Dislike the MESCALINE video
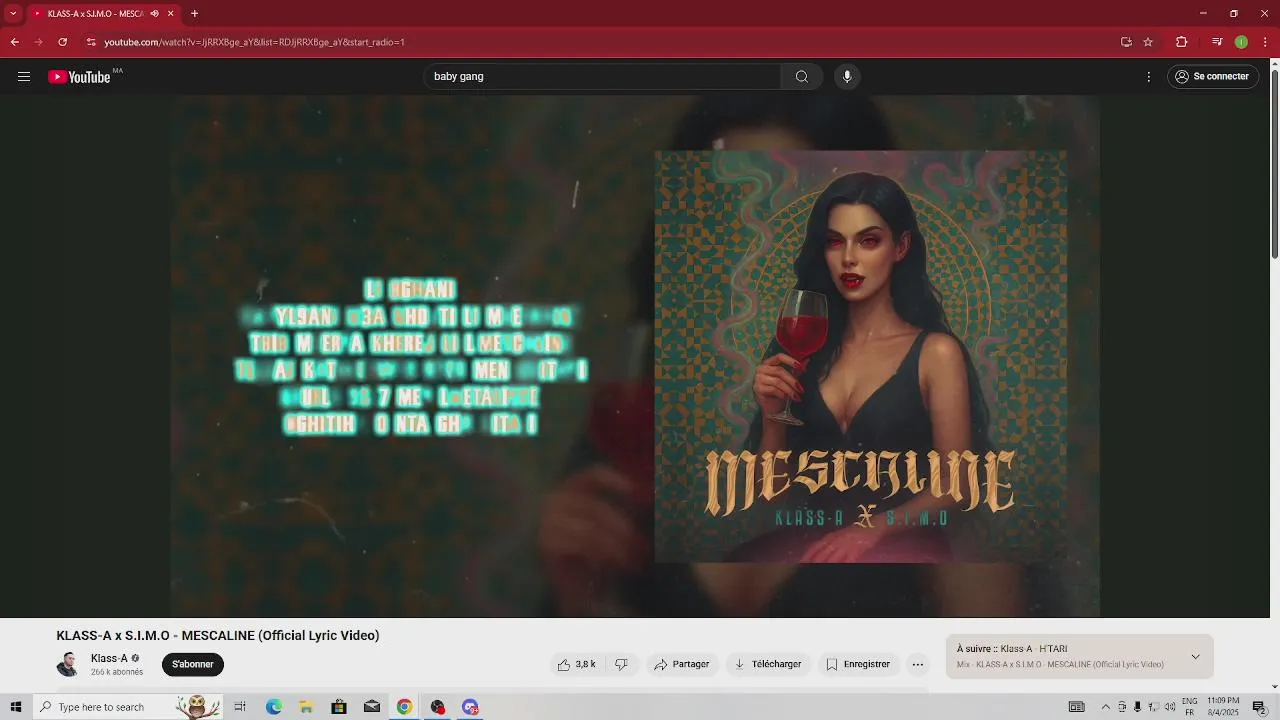 pos(621,664)
